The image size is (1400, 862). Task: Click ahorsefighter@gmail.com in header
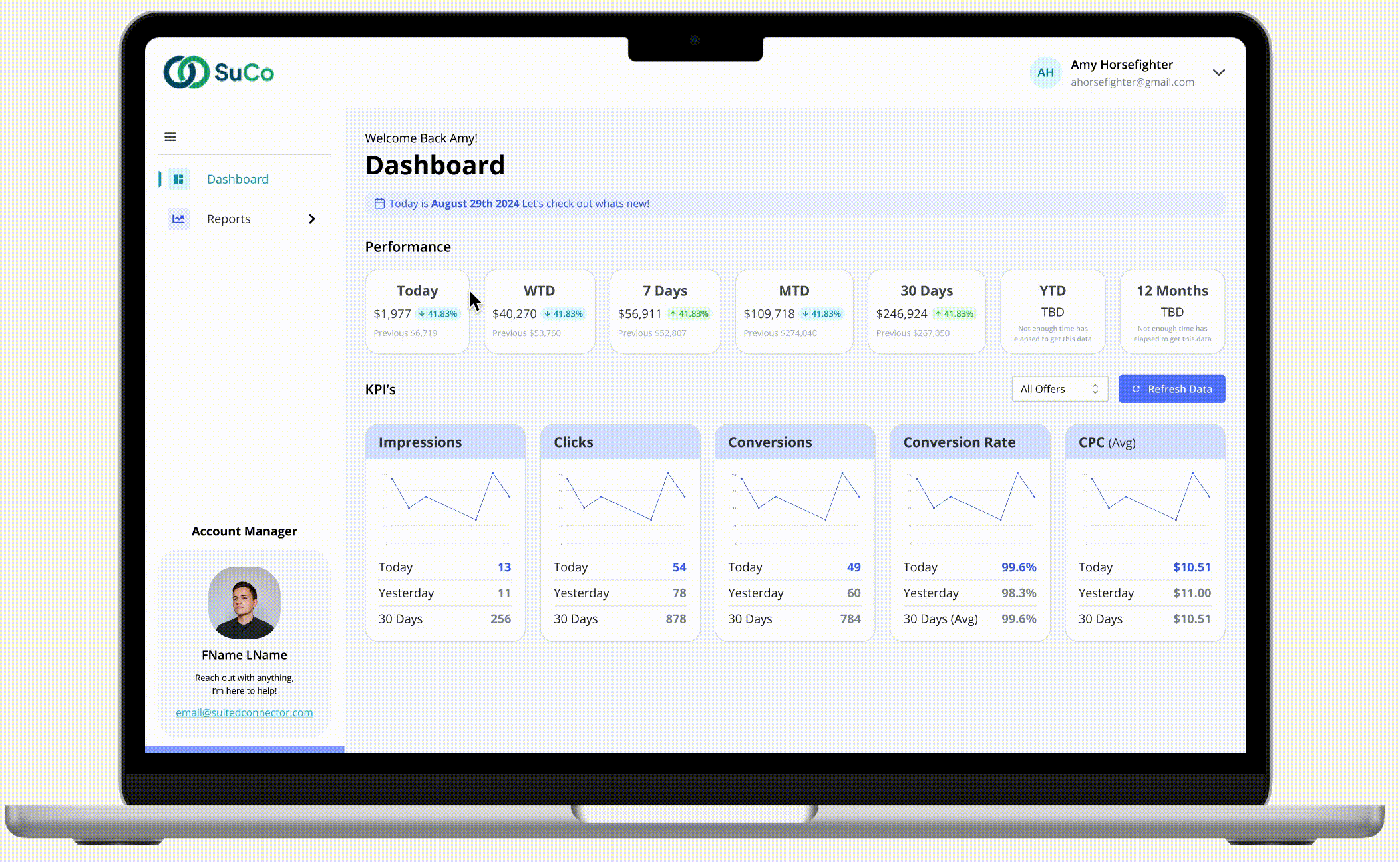point(1133,82)
